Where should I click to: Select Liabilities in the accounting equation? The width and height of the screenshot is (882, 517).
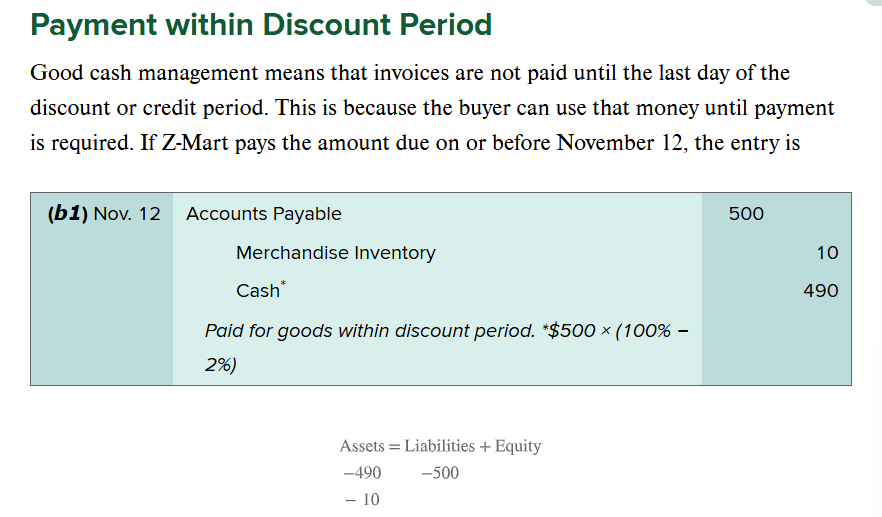pyautogui.click(x=439, y=446)
